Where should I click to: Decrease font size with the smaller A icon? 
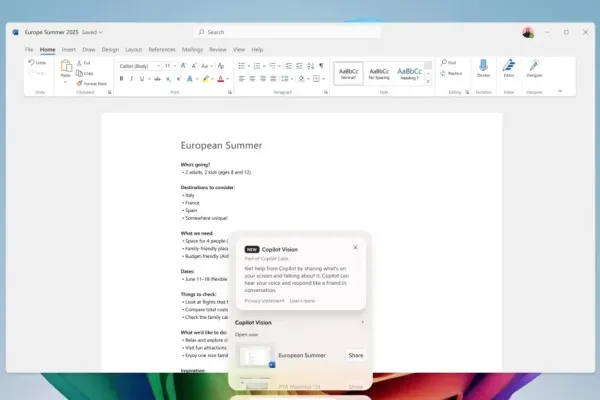(x=194, y=66)
